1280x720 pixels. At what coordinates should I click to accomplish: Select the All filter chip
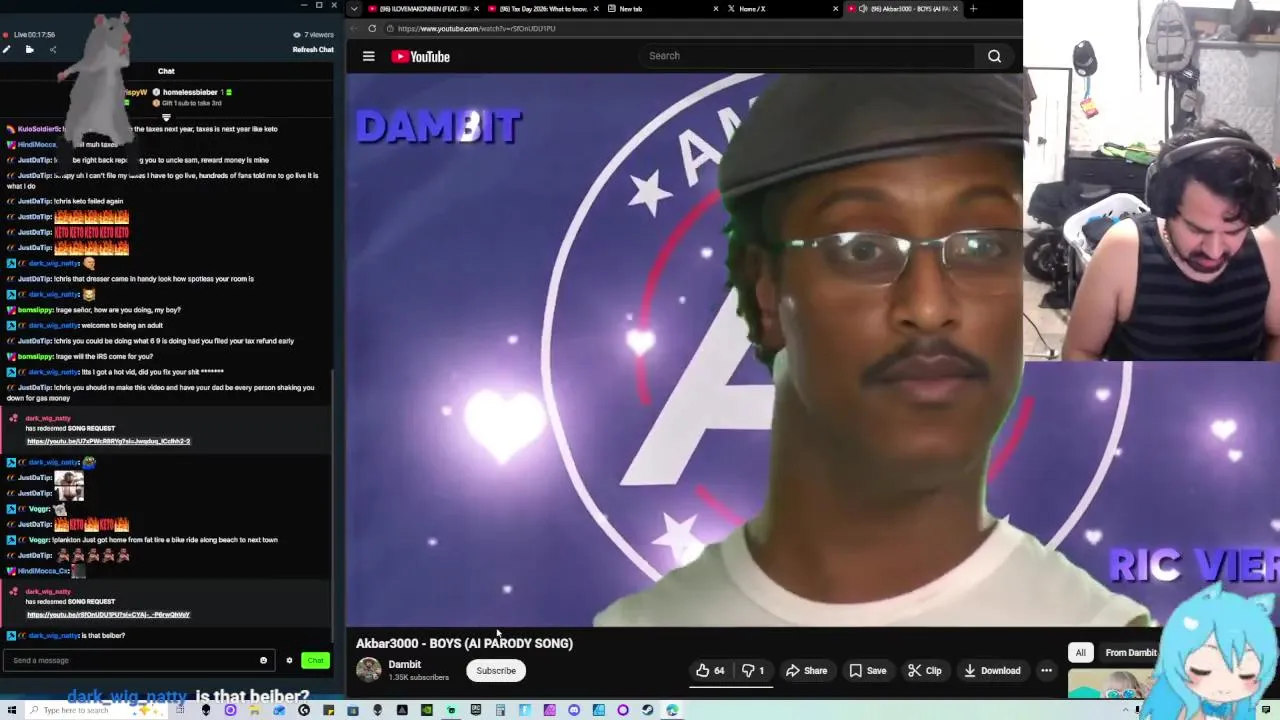[x=1080, y=653]
